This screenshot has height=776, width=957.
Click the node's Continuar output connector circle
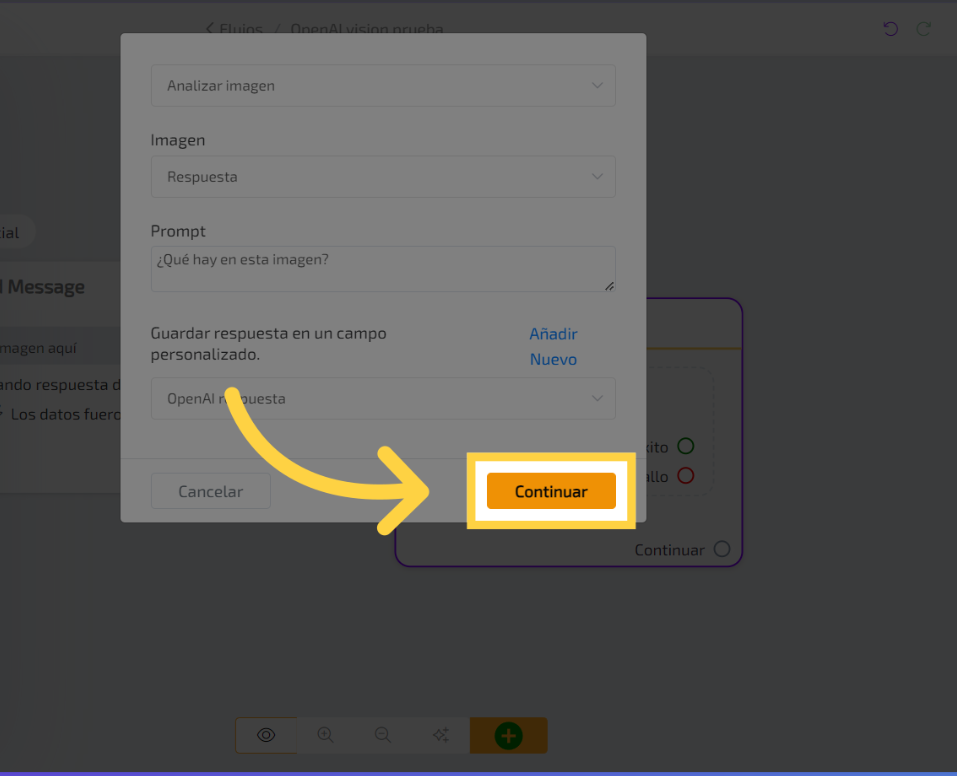coord(722,549)
